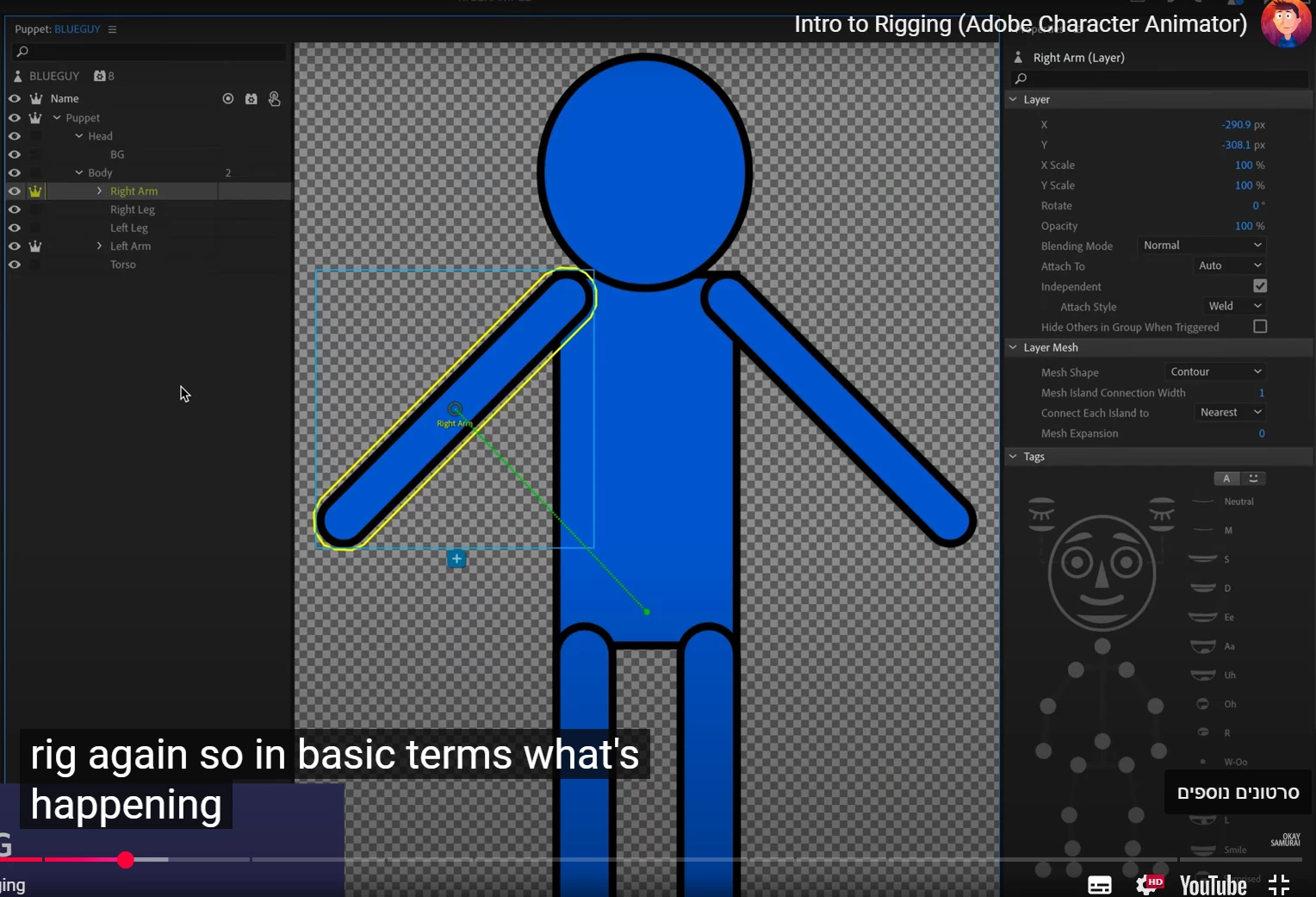This screenshot has height=897, width=1316.
Task: Click the cycle layers header icon
Action: click(x=228, y=99)
